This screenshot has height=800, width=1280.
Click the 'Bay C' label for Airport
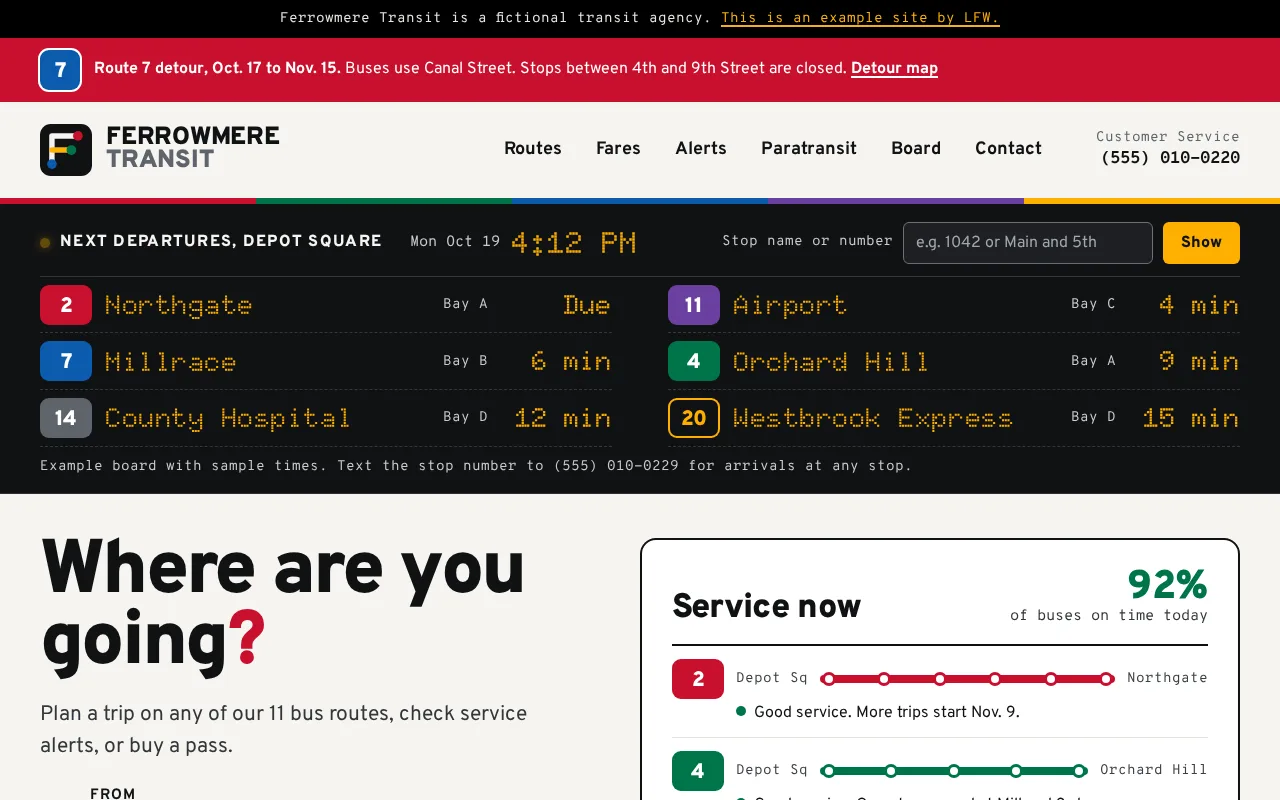1093,303
